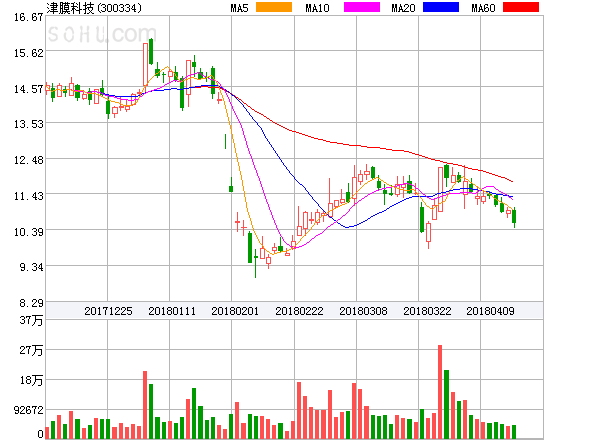Click the magenta MA10 legend swatch
Image resolution: width=600 pixels, height=440 pixels.
pos(362,7)
